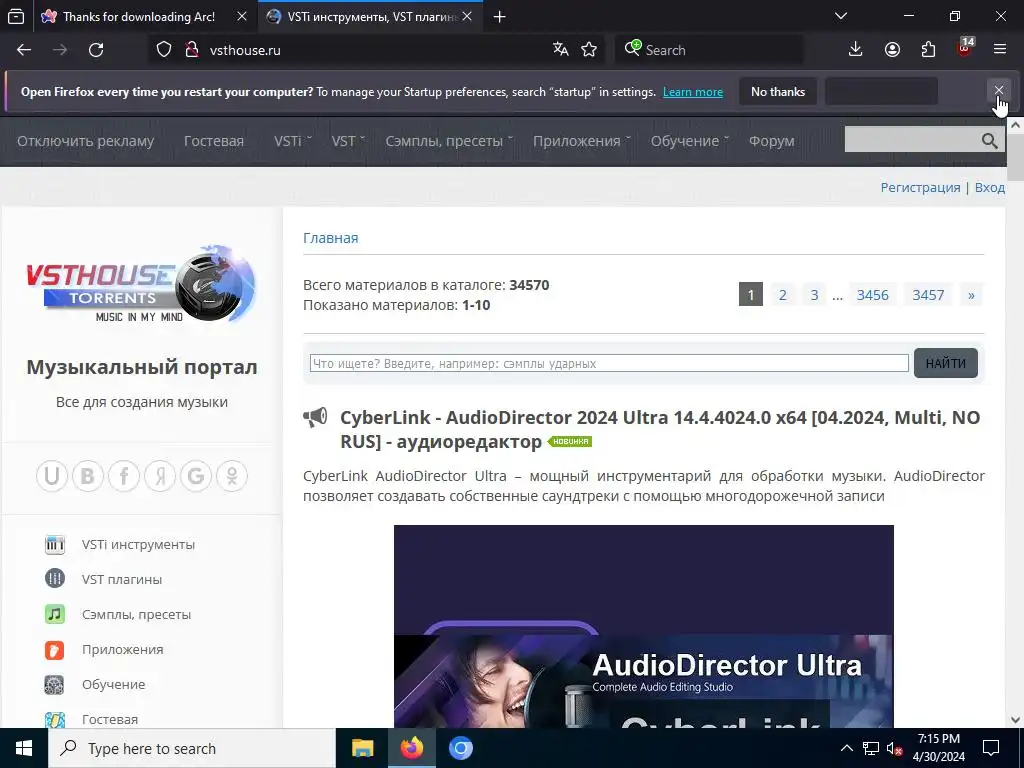Click the insecure connection padlock icon

coord(191,50)
